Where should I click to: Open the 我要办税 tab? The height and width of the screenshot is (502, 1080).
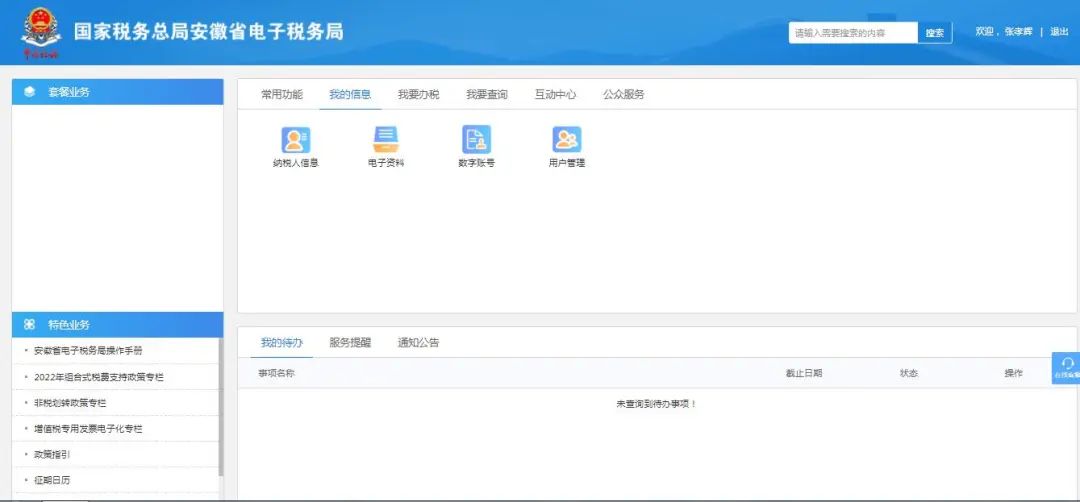(418, 94)
